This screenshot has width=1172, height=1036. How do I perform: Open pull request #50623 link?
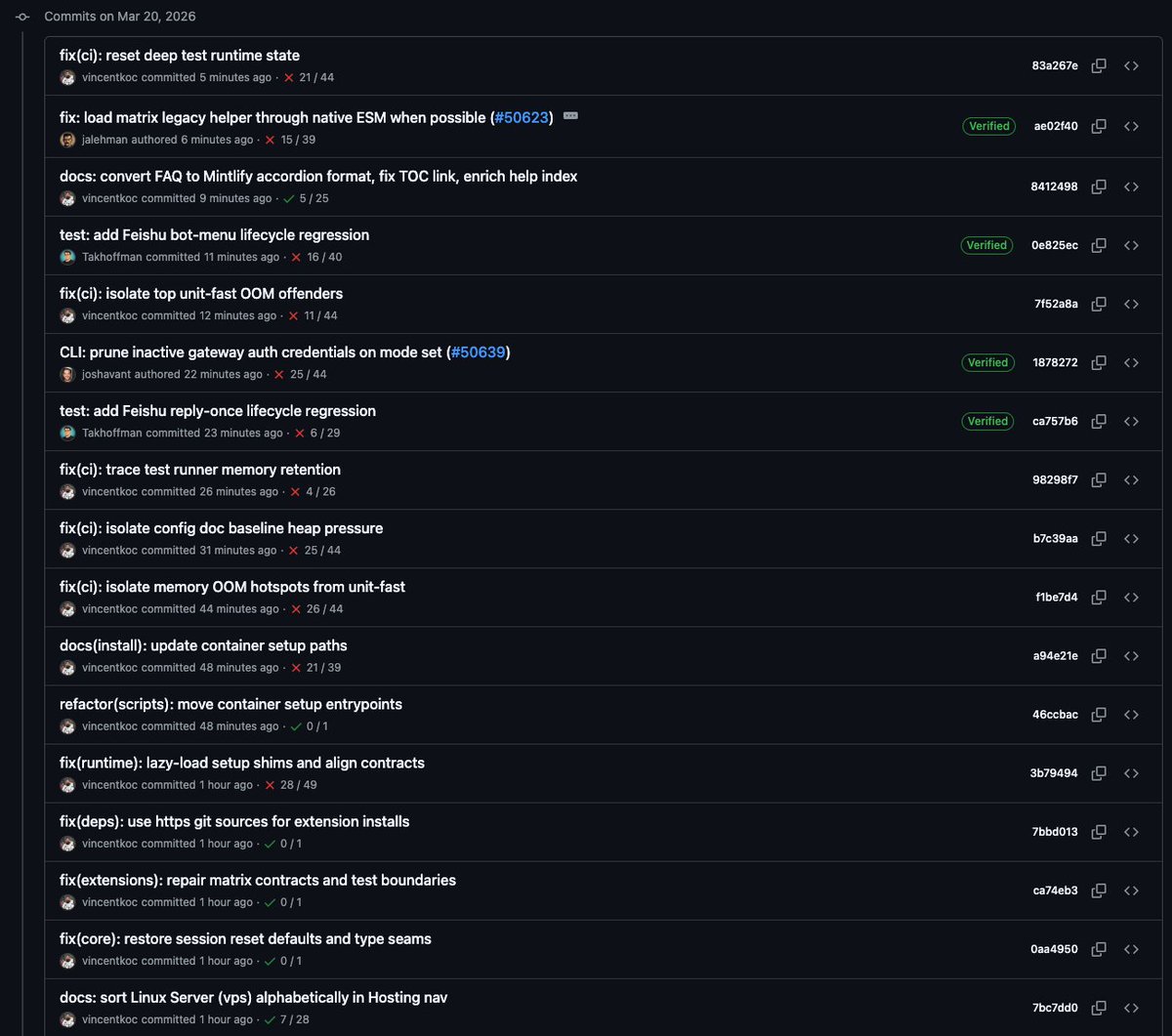pos(523,118)
